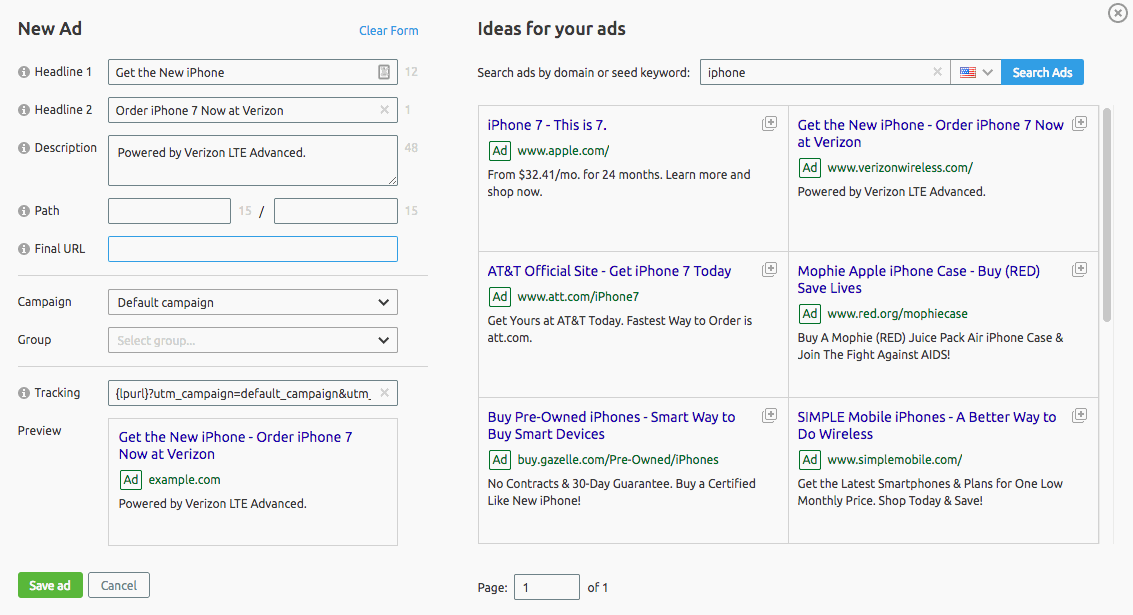This screenshot has width=1133, height=615.
Task: Click www.apple.com/ display URL
Action: pyautogui.click(x=564, y=151)
